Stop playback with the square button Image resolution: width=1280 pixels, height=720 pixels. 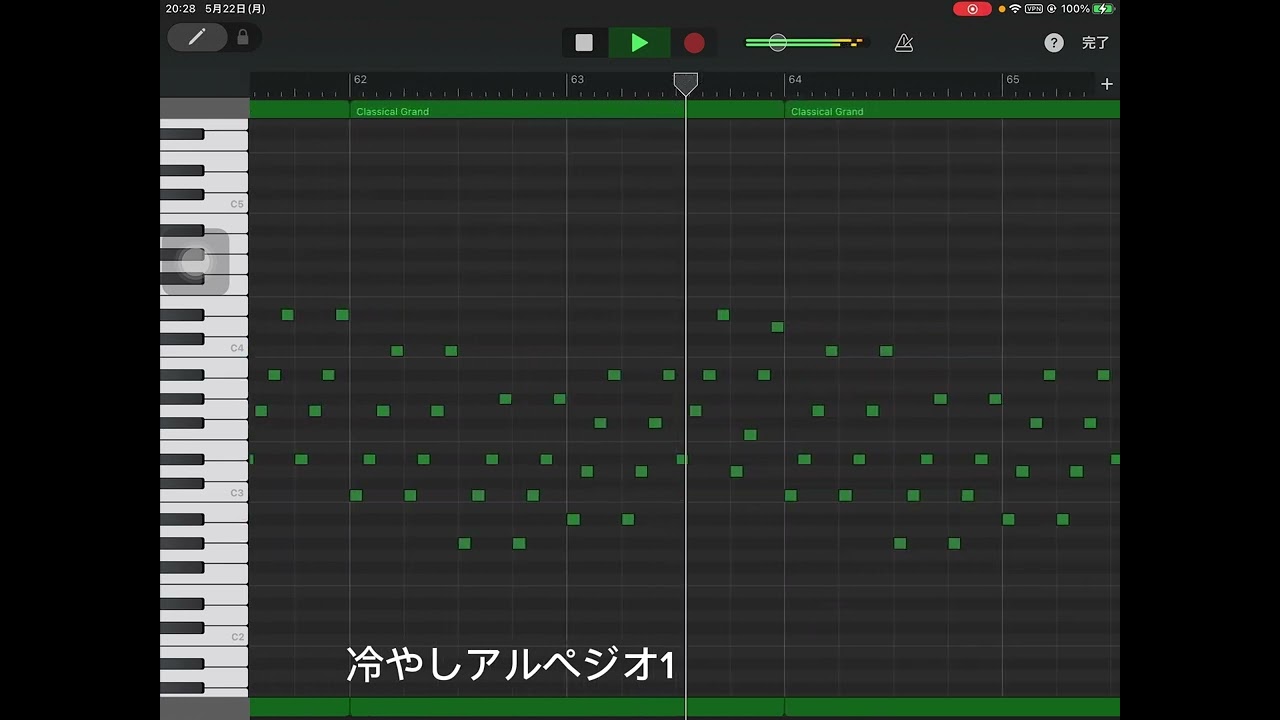[x=584, y=43]
